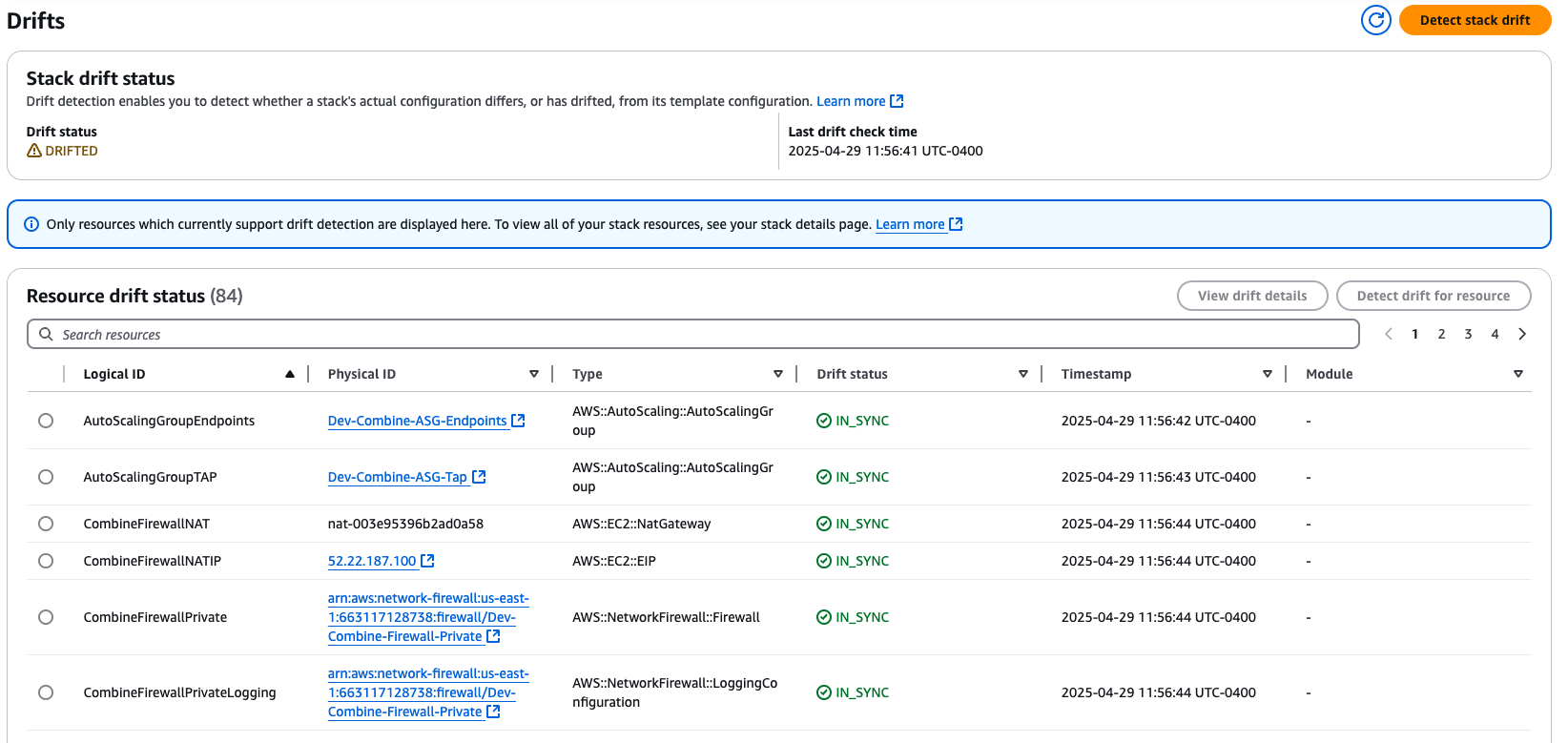Viewport: 1568px width, 743px height.
Task: Click the info icon in the blue banner
Action: click(x=31, y=224)
